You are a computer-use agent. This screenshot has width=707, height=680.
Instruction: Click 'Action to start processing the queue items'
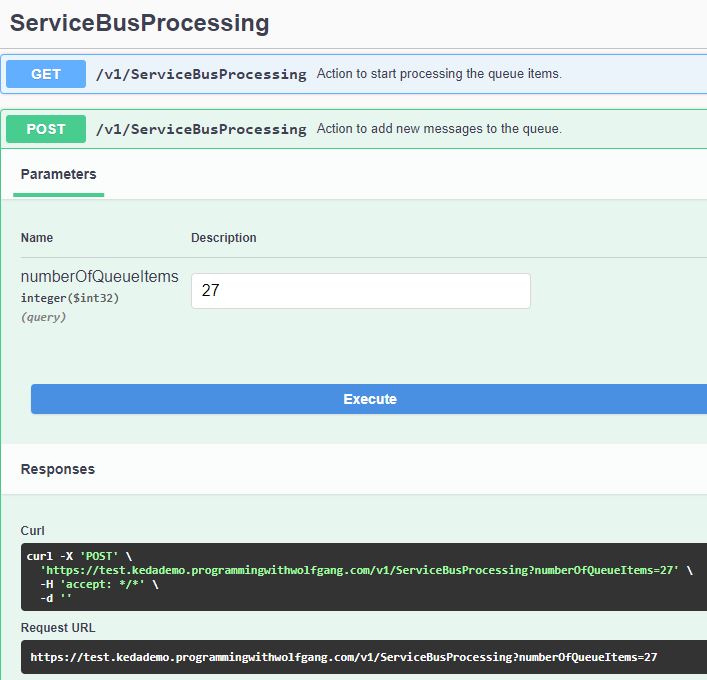[439, 74]
